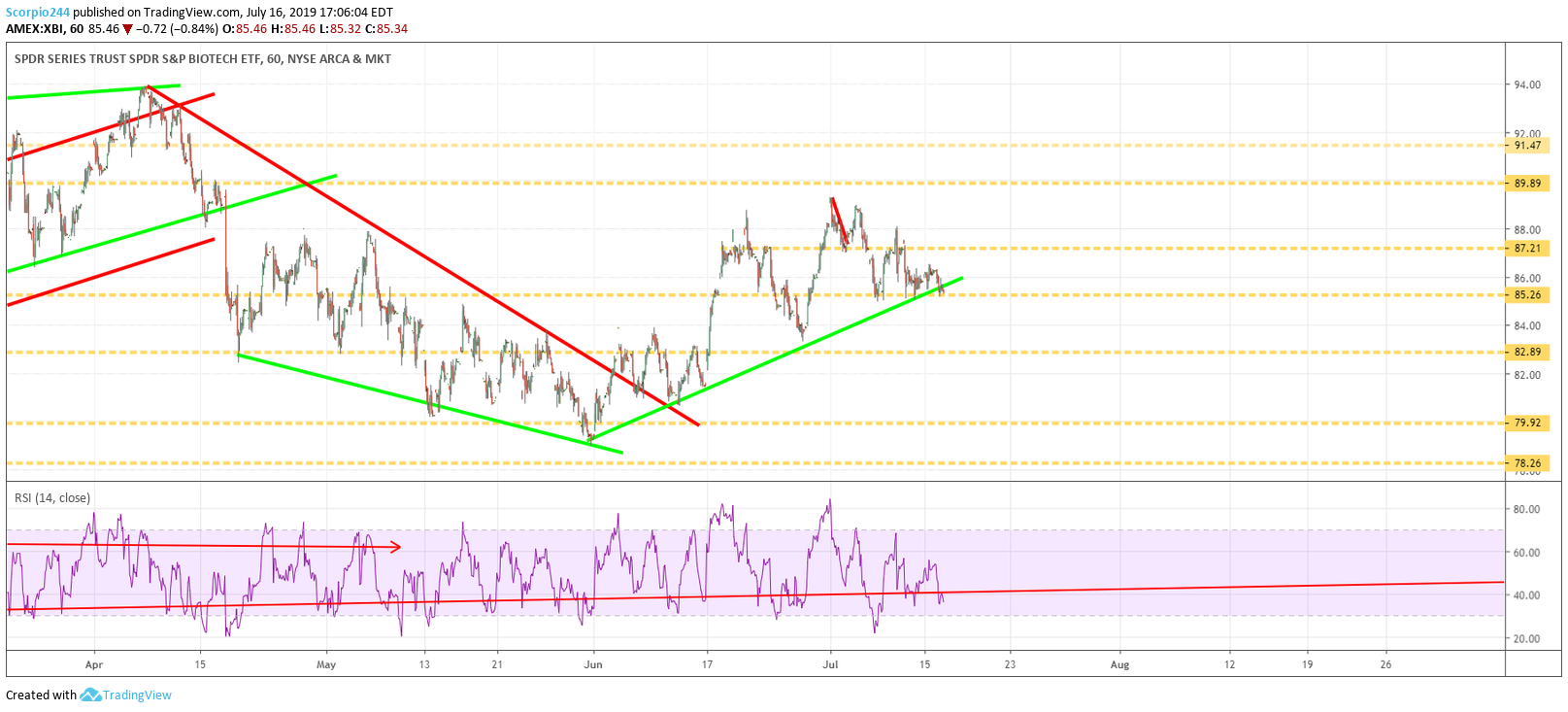This screenshot has height=712, width=1568.
Task: Click the red arrow head on RSI panel
Action: 396,548
